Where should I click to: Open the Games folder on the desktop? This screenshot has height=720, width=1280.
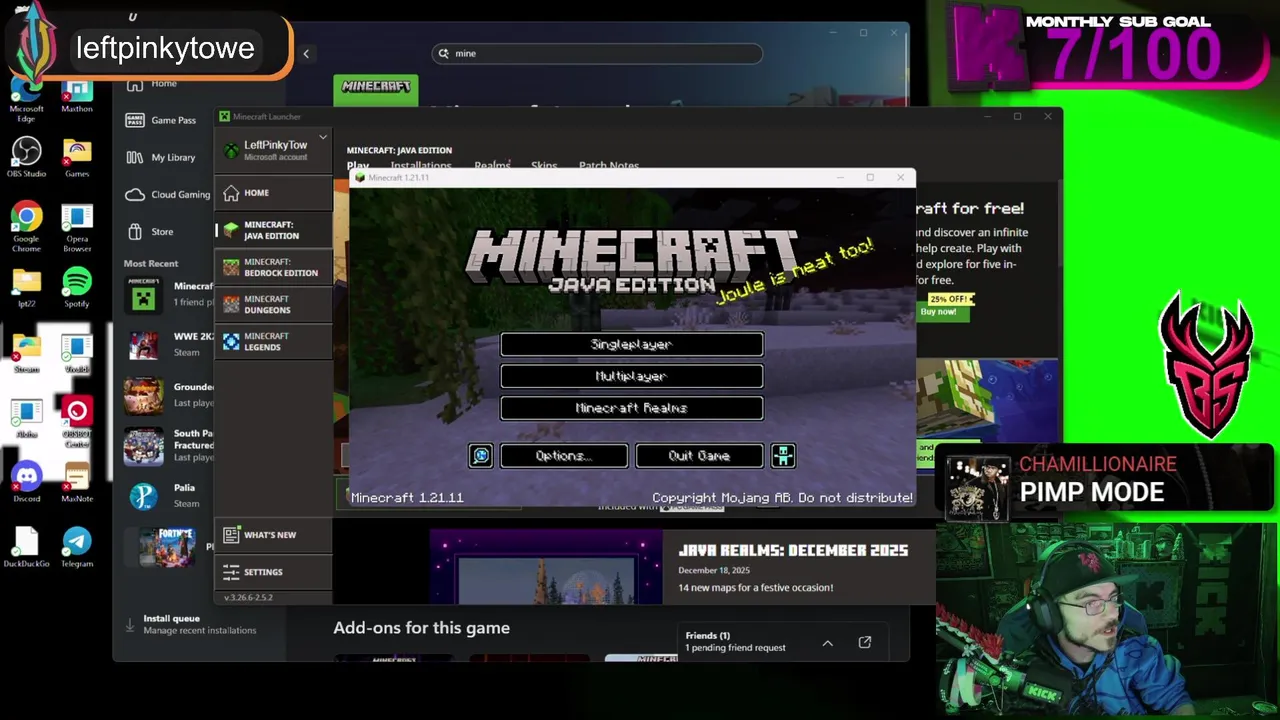point(77,157)
